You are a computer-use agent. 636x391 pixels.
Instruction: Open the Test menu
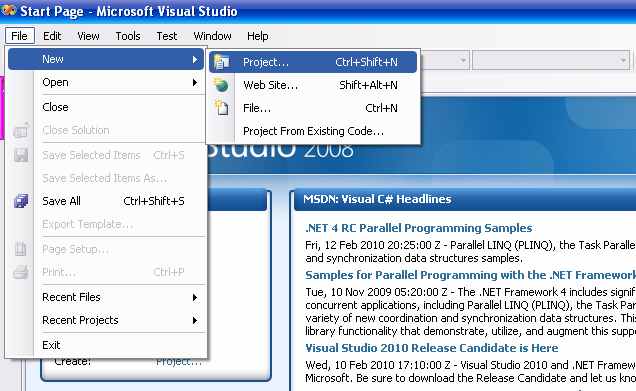coord(167,36)
